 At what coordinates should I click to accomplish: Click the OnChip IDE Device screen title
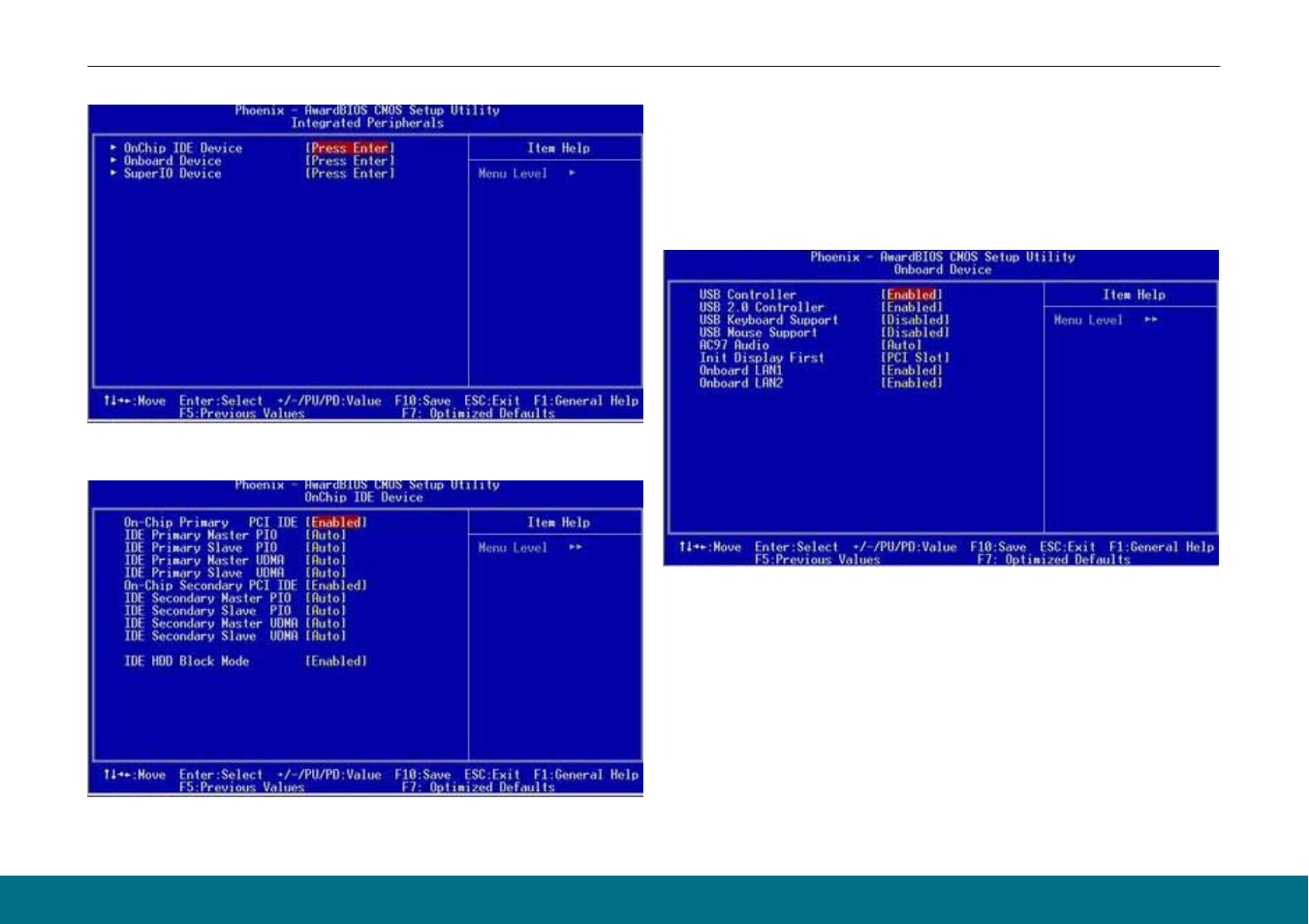tap(363, 497)
